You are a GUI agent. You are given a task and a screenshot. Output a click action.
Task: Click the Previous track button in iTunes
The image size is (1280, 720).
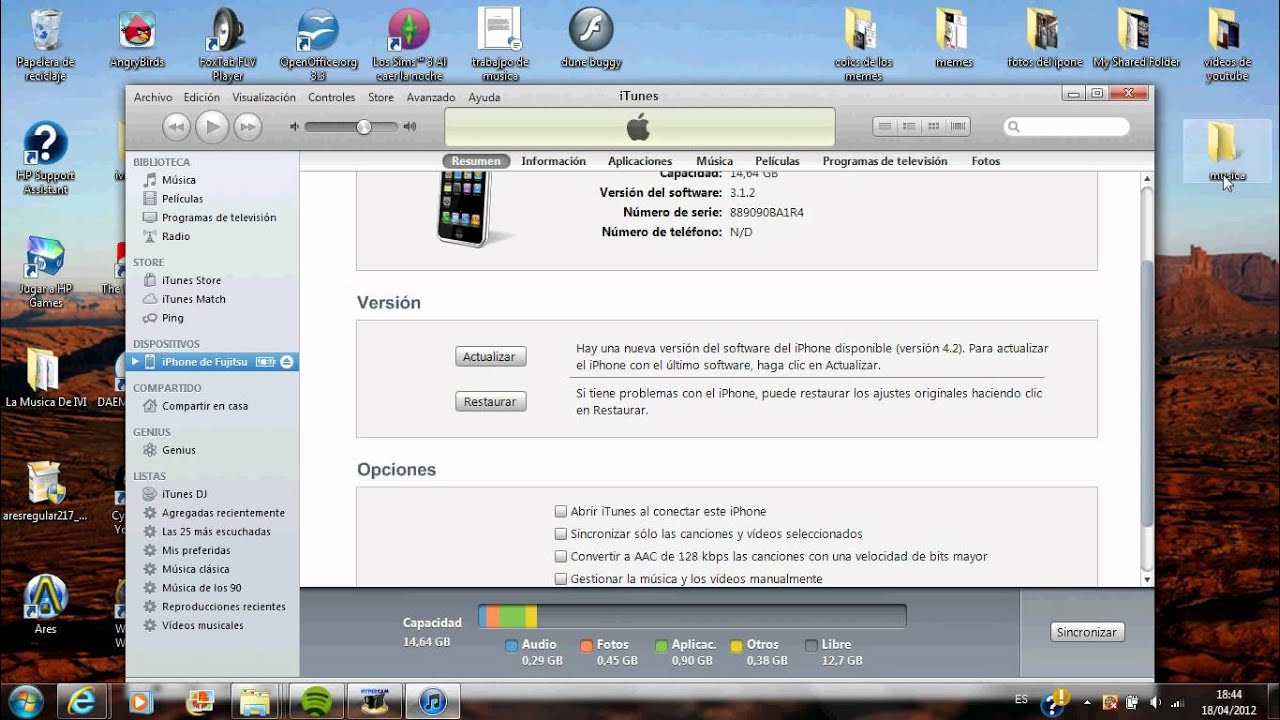click(177, 126)
